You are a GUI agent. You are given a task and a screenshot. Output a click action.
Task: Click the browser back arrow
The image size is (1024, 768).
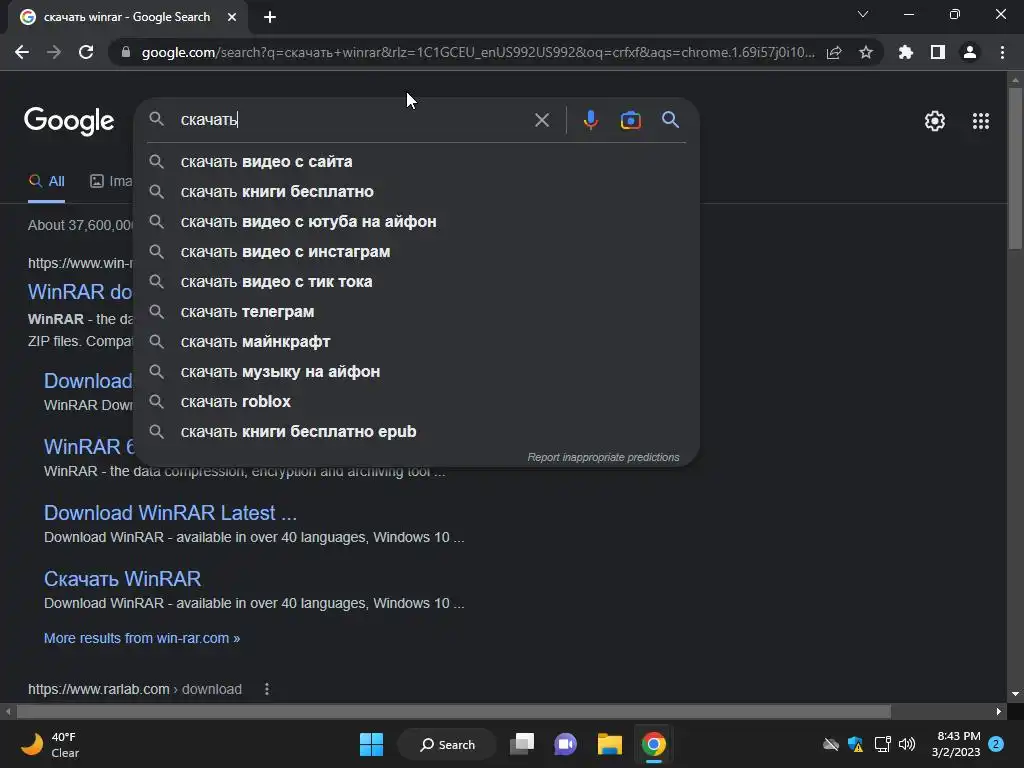point(22,52)
